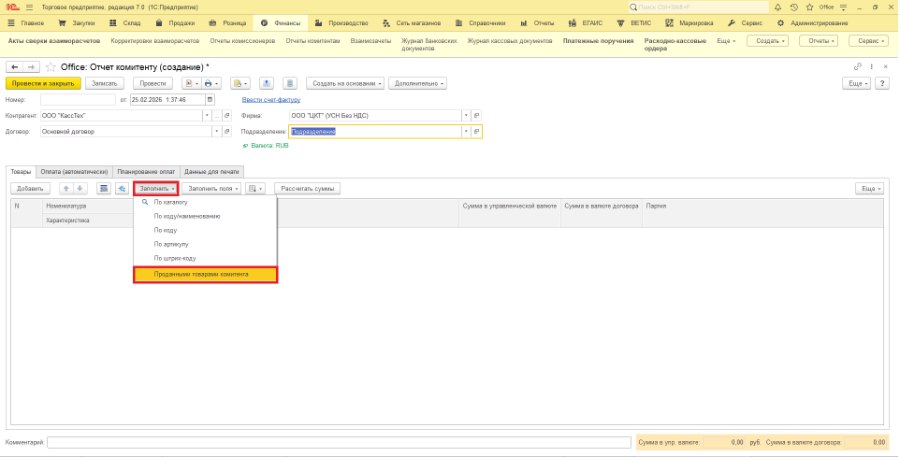
Task: Click the selection/pick icon next to Заполнить
Action: click(x=122, y=188)
